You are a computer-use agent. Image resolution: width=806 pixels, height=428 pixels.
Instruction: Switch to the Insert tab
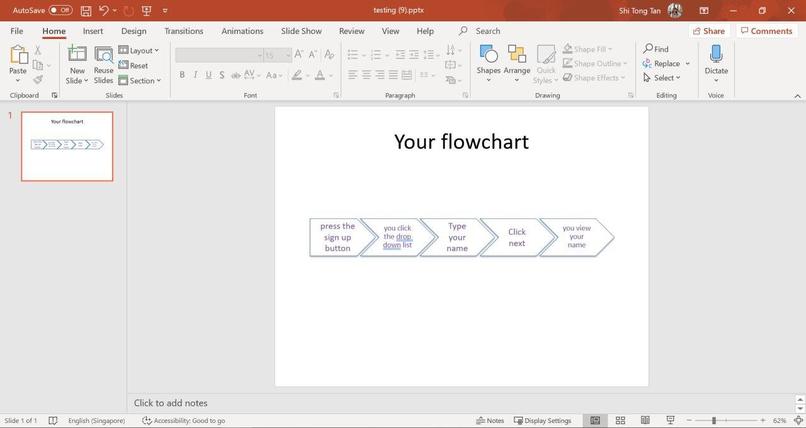[93, 31]
